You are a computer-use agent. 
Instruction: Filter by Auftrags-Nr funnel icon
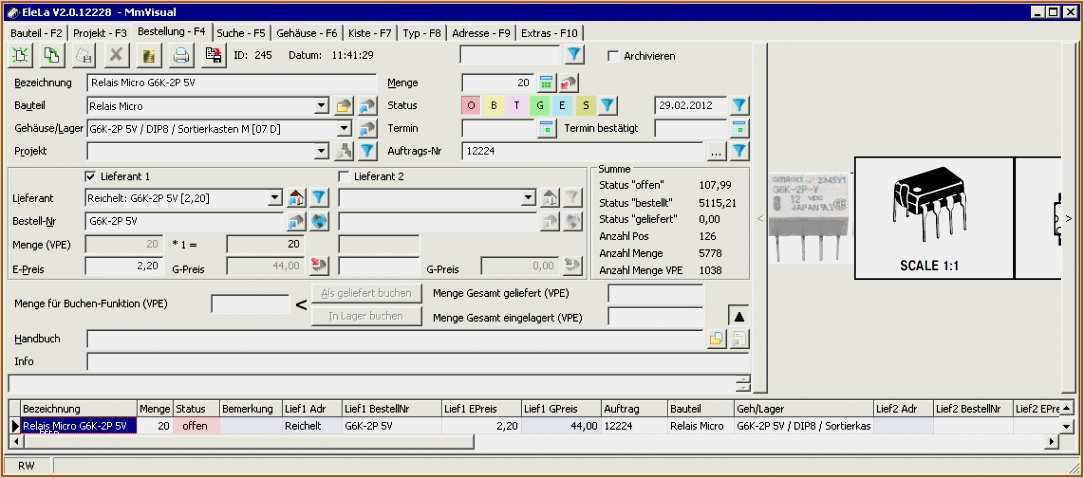(x=740, y=151)
